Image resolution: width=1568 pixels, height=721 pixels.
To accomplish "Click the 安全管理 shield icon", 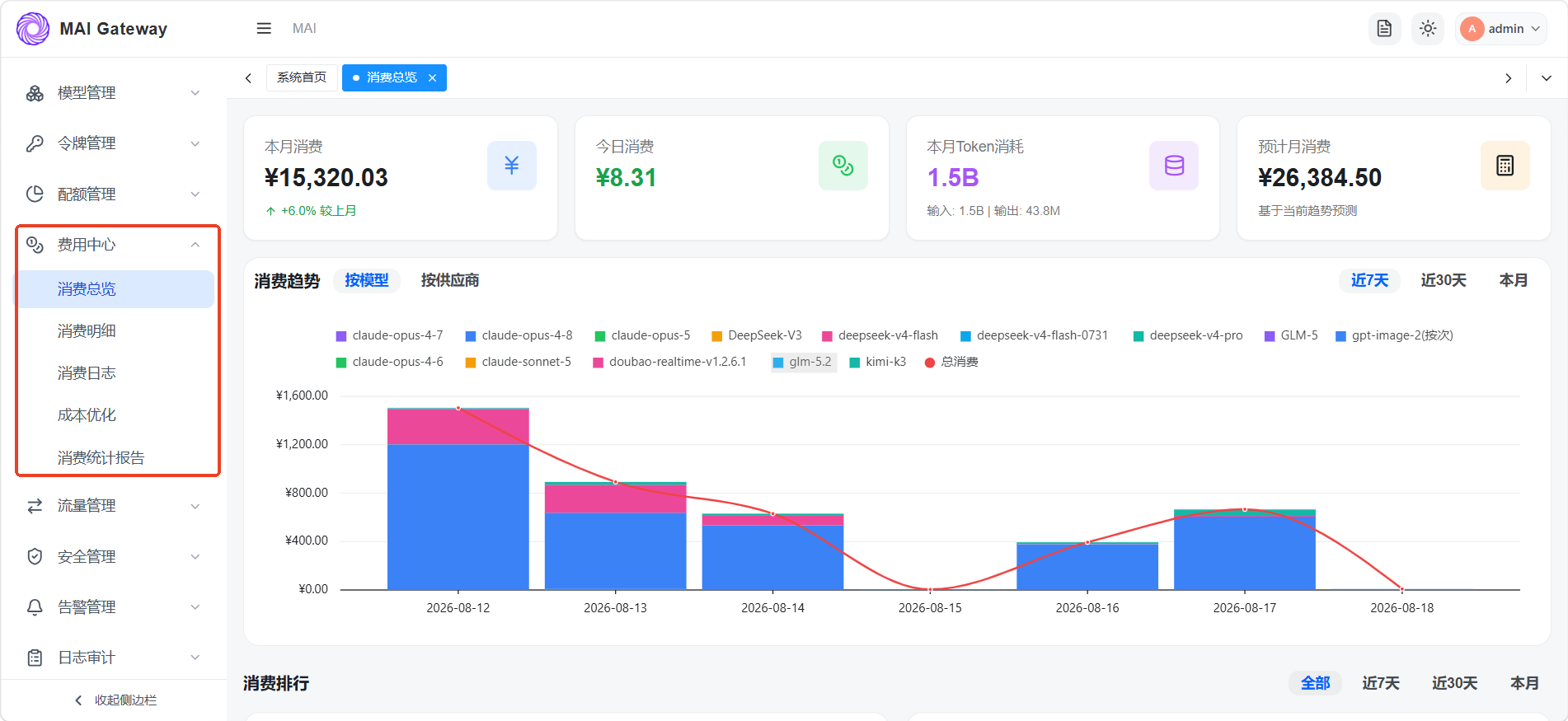I will click(35, 557).
